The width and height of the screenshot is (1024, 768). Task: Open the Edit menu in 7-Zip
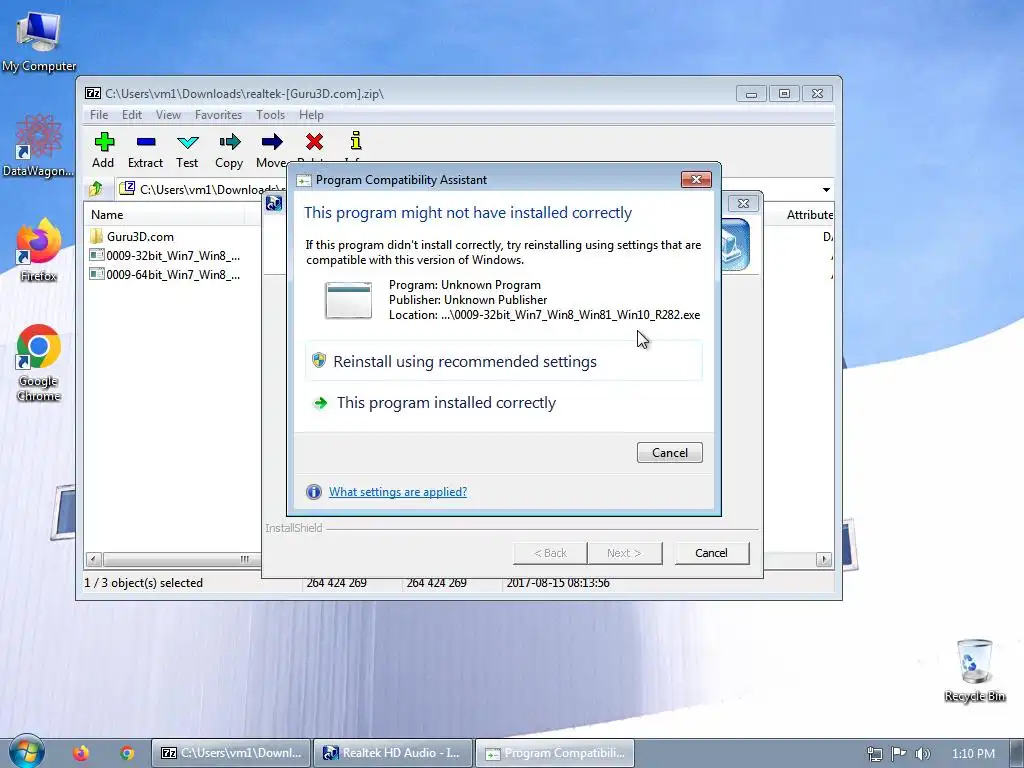[132, 115]
